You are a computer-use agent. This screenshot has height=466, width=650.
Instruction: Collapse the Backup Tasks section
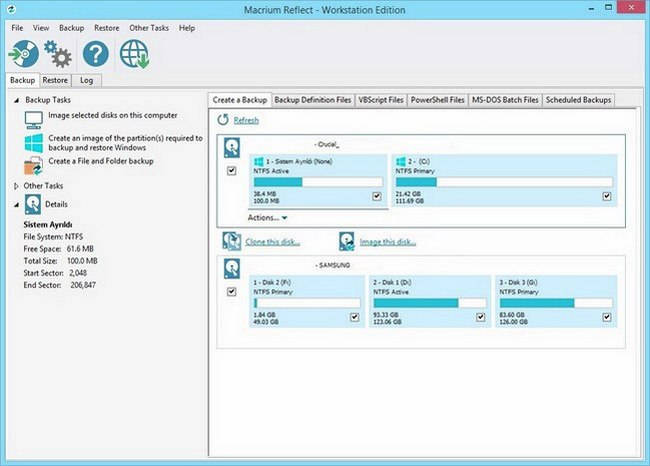pyautogui.click(x=15, y=101)
